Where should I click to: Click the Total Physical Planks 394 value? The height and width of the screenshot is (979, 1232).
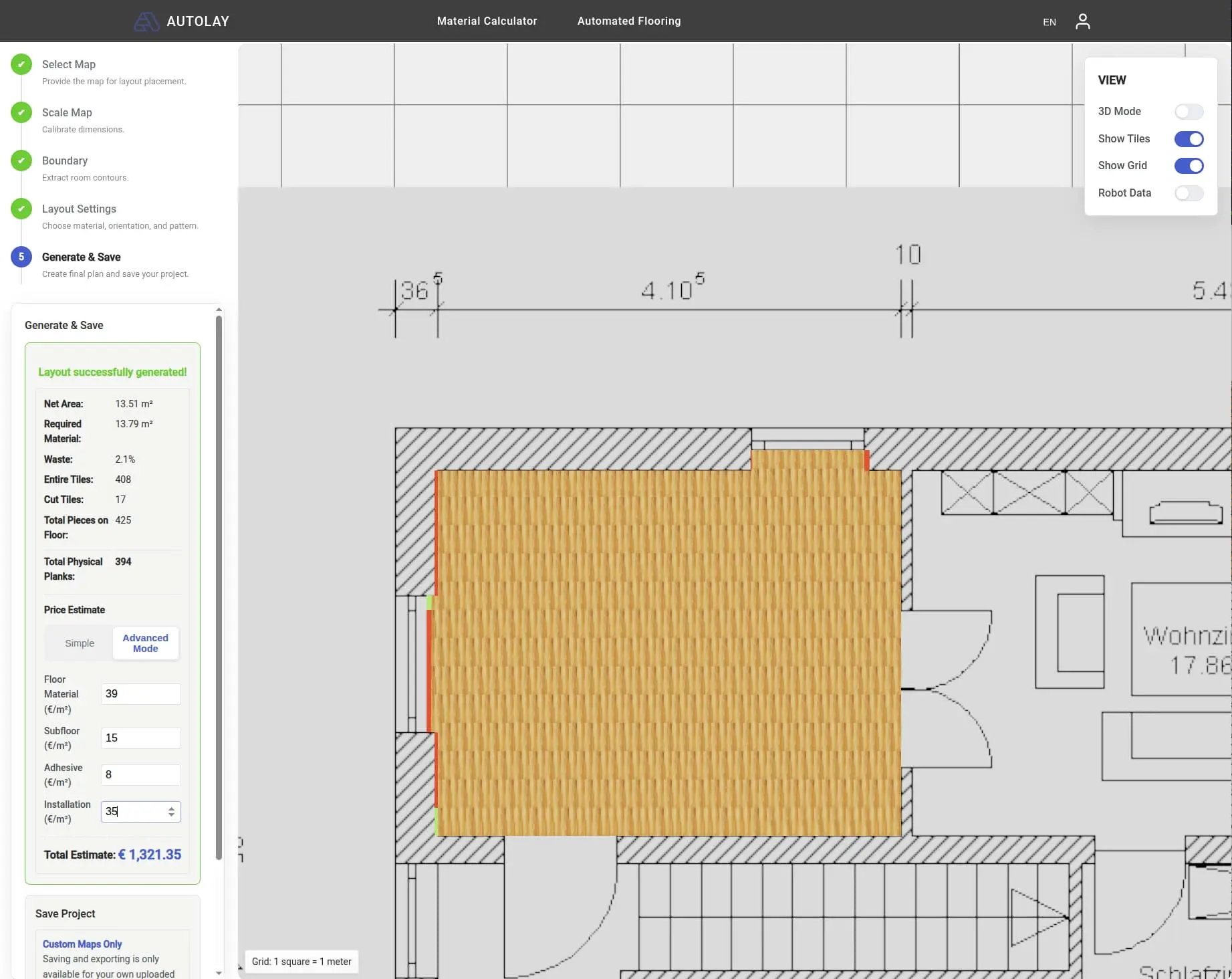(123, 562)
